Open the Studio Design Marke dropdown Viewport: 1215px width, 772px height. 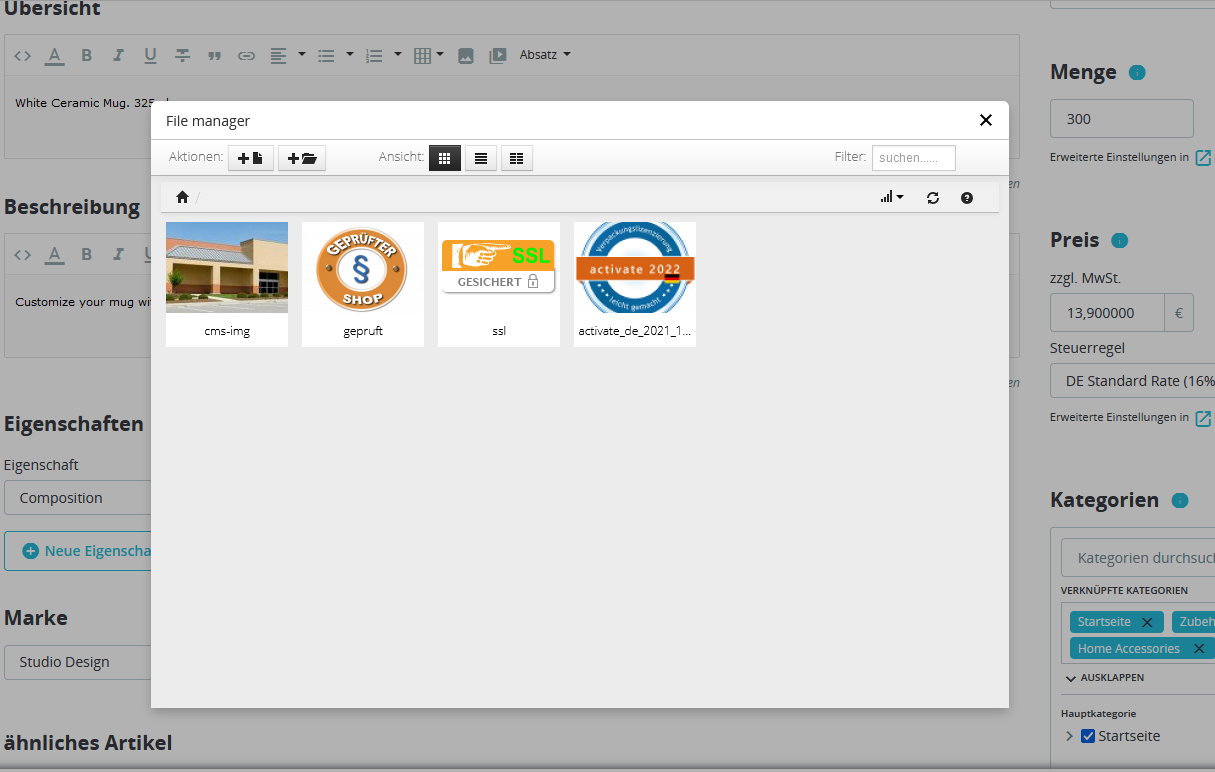click(x=78, y=662)
